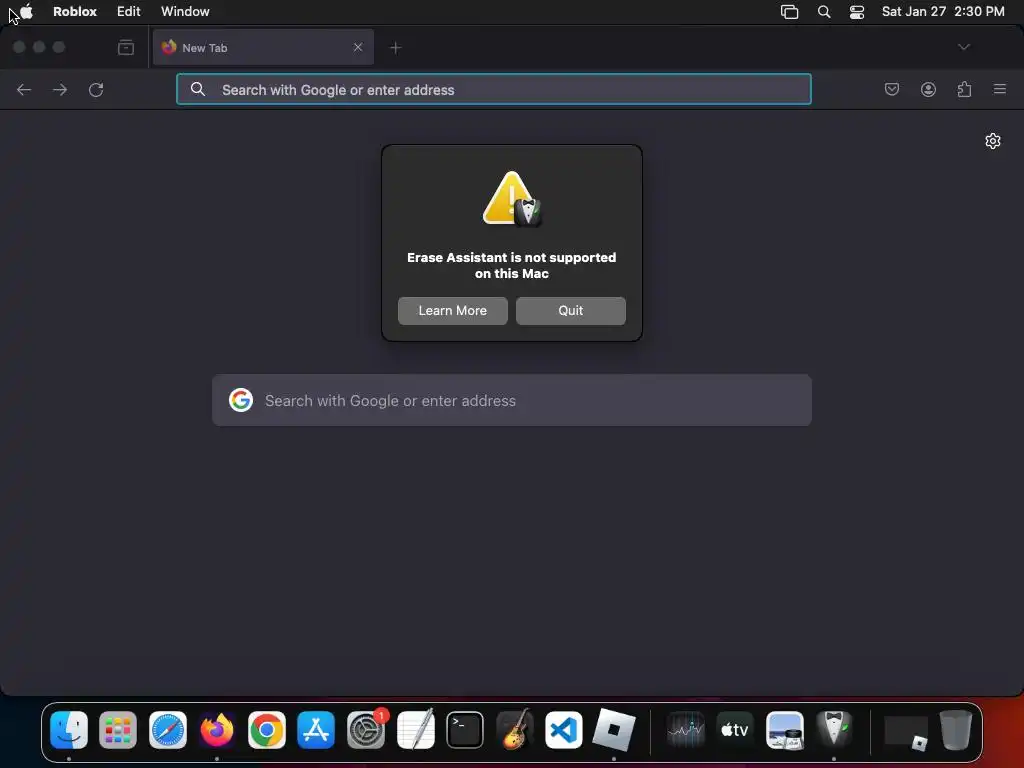Click the Learn More button in dialog
The width and height of the screenshot is (1024, 768).
tap(453, 311)
